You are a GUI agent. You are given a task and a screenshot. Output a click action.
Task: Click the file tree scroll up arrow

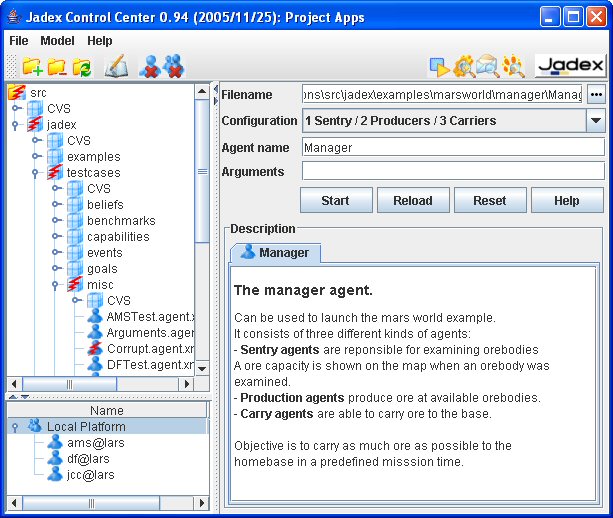point(202,91)
